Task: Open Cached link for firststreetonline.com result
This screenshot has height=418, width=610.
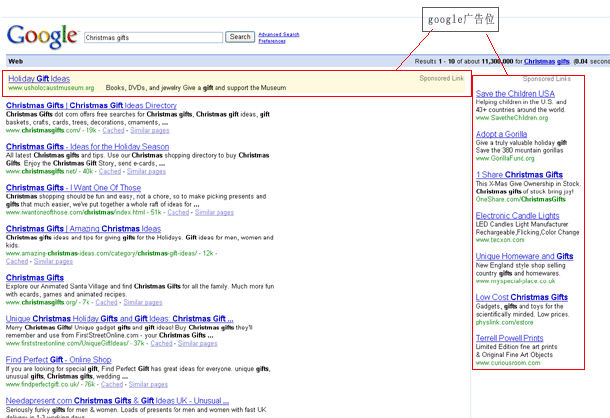Action: [x=161, y=343]
